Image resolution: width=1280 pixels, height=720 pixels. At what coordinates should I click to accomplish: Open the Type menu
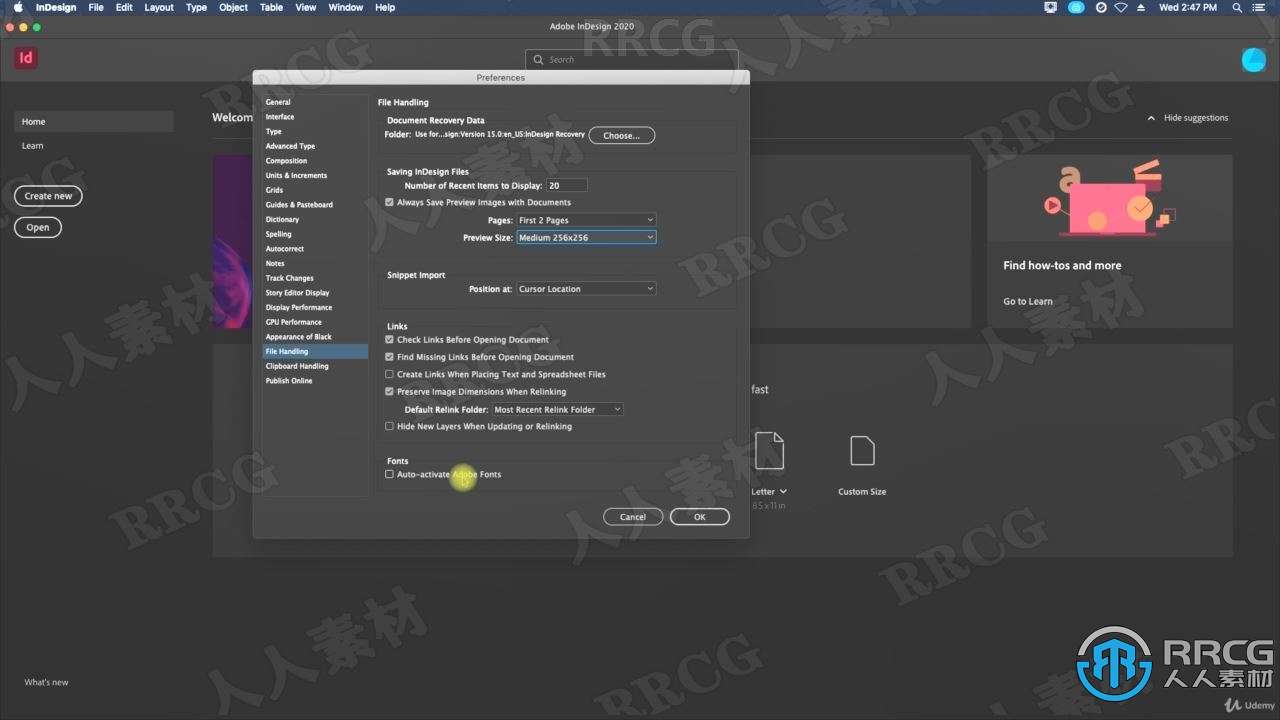[x=197, y=7]
